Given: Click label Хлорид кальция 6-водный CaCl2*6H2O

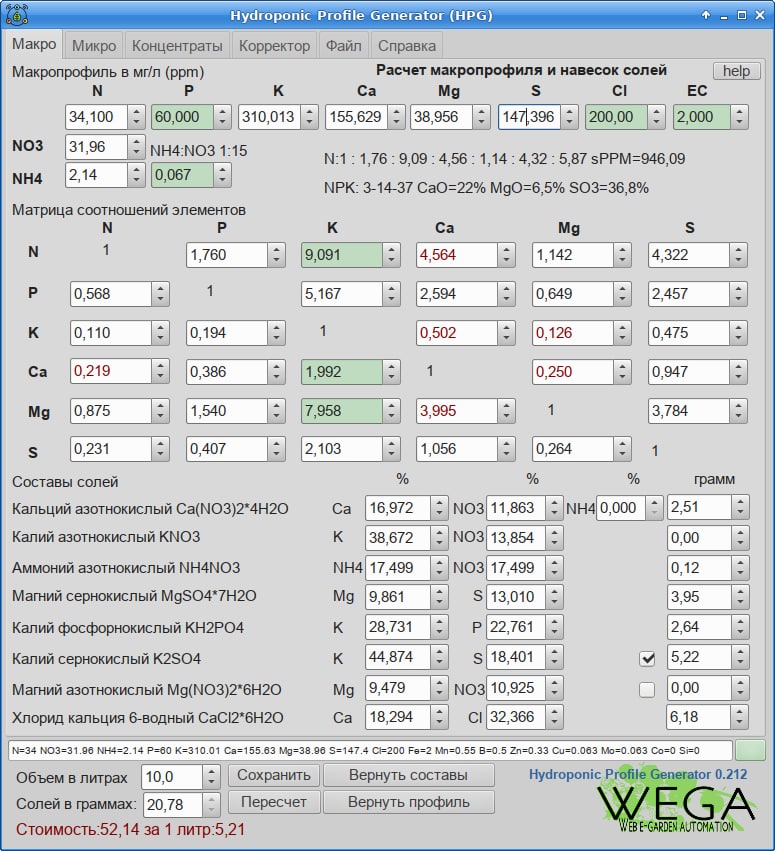Looking at the screenshot, I should point(148,717).
